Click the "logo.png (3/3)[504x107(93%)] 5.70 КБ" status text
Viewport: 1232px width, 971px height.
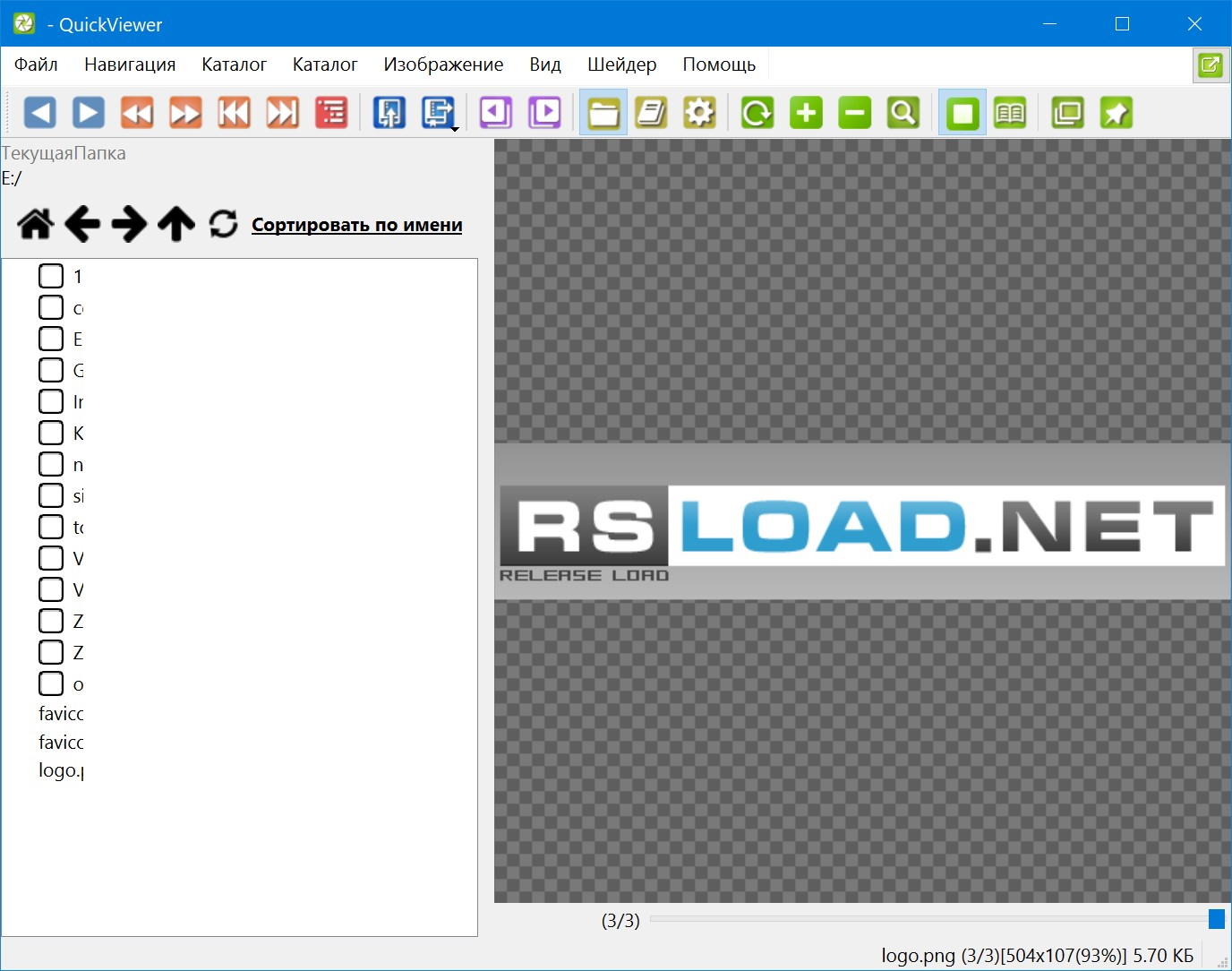[1038, 956]
